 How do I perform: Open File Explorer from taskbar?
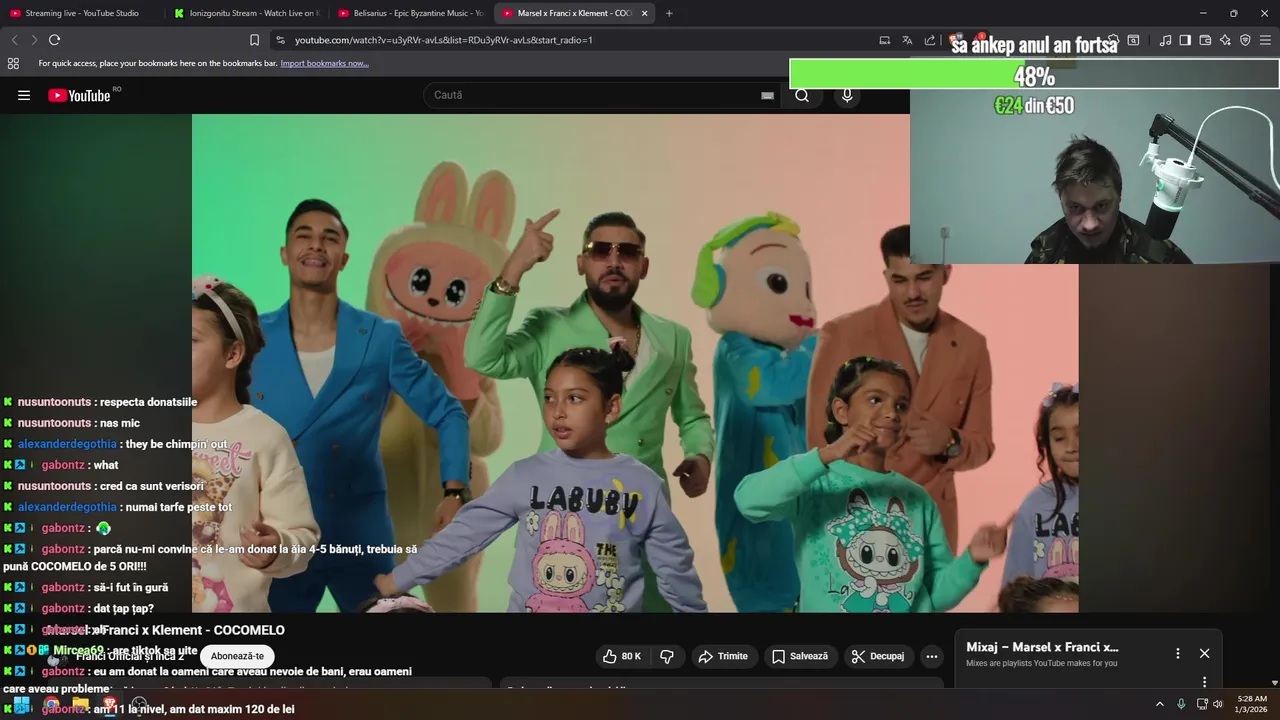pyautogui.click(x=80, y=704)
